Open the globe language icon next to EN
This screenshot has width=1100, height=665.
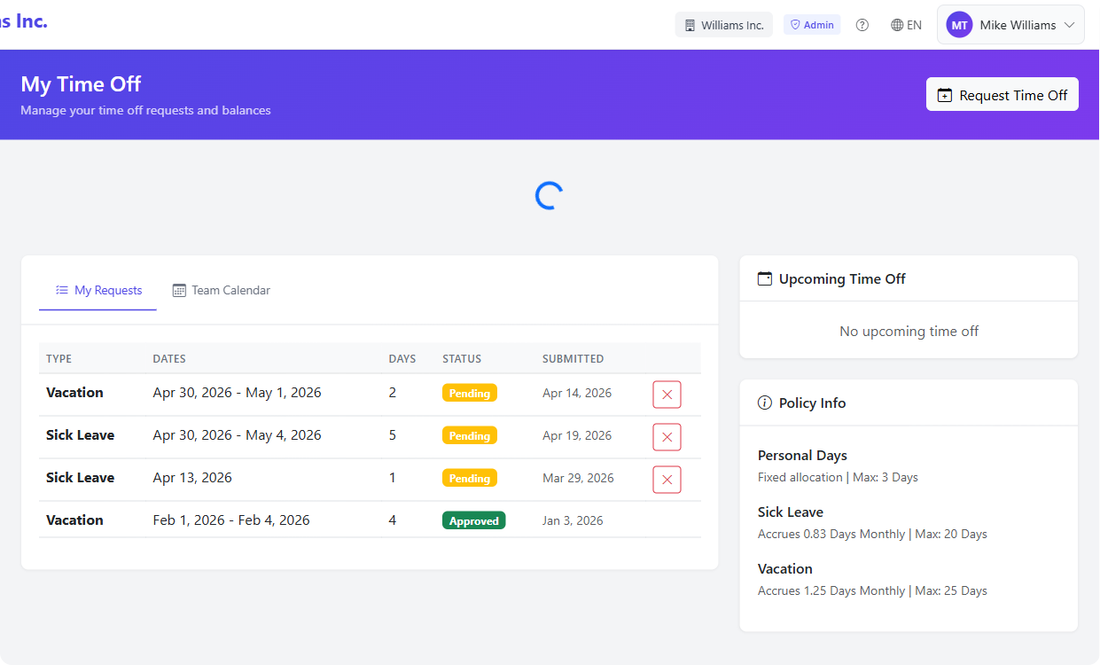click(x=897, y=24)
